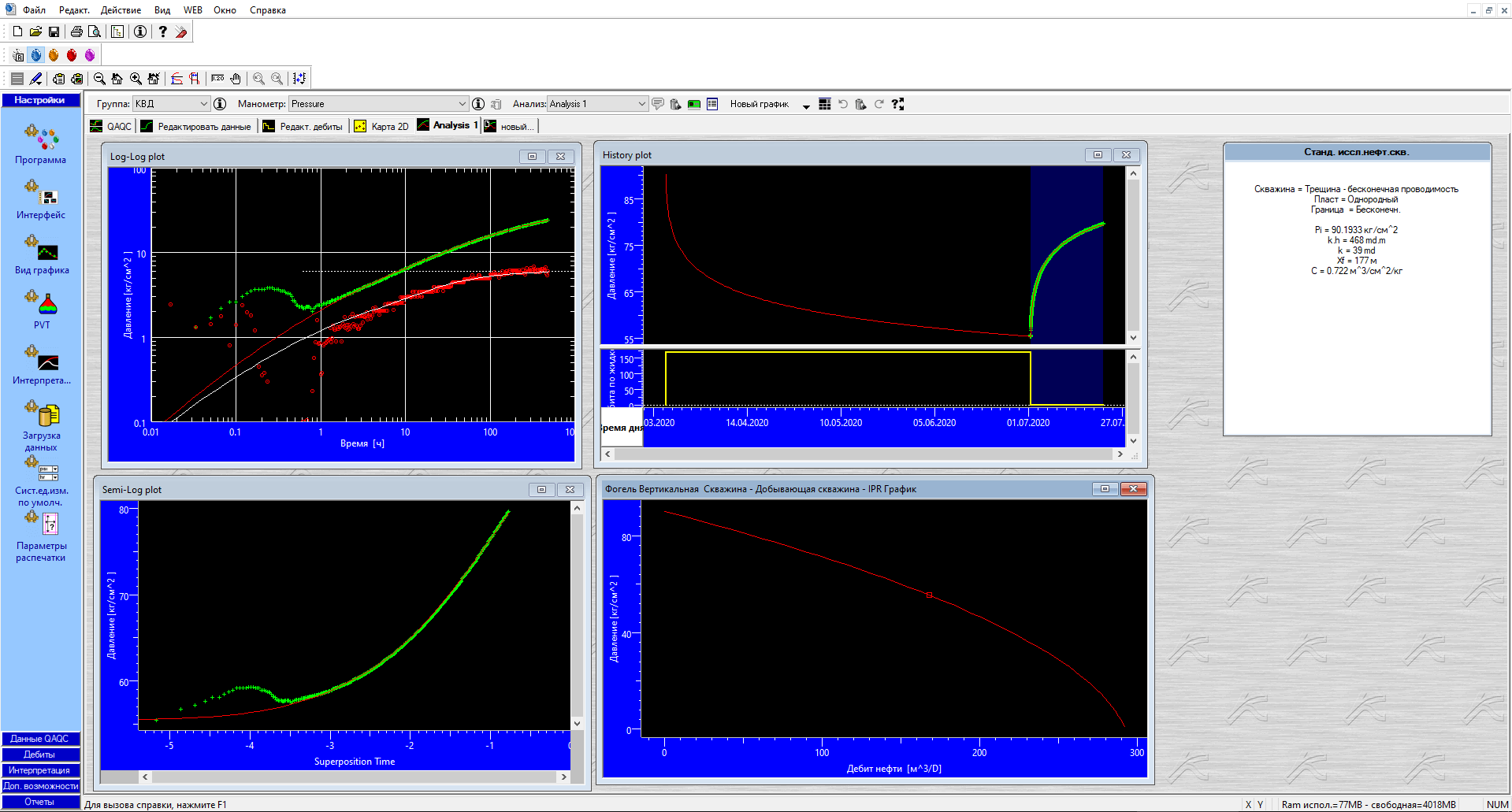Click the Интерпретация sidebar button
1512x812 pixels.
tap(40, 770)
